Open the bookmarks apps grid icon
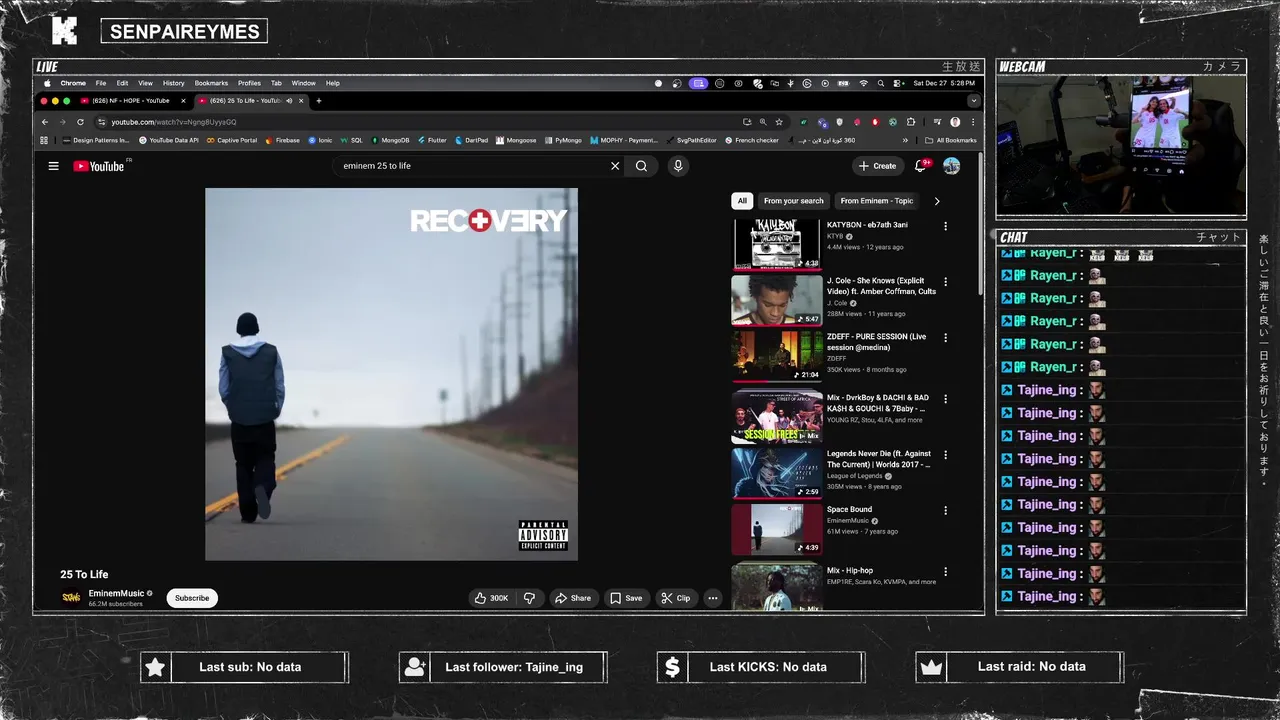Image resolution: width=1280 pixels, height=720 pixels. 44,140
